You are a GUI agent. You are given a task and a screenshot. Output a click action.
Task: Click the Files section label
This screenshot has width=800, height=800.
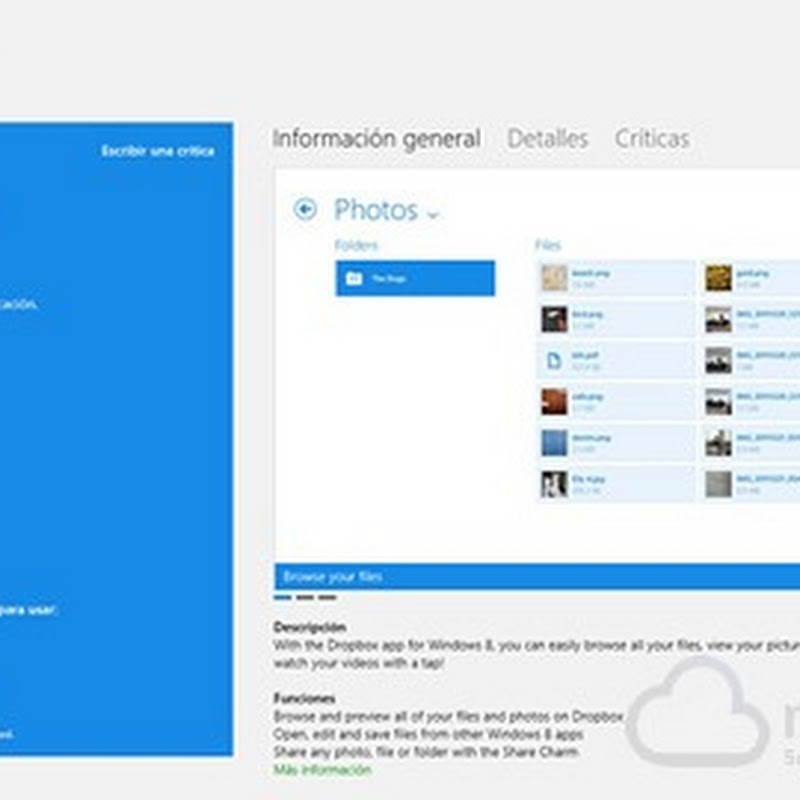[548, 245]
